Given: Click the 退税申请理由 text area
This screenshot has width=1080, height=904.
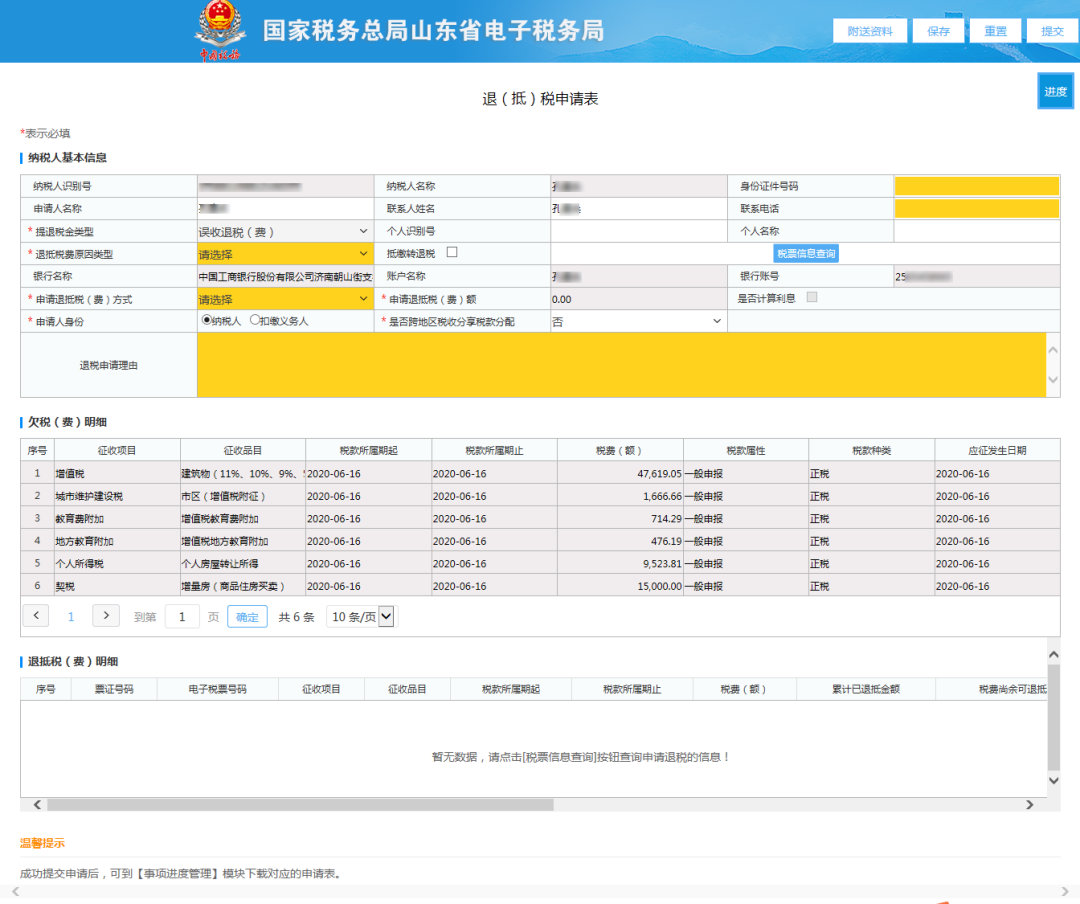Looking at the screenshot, I should tap(622, 365).
